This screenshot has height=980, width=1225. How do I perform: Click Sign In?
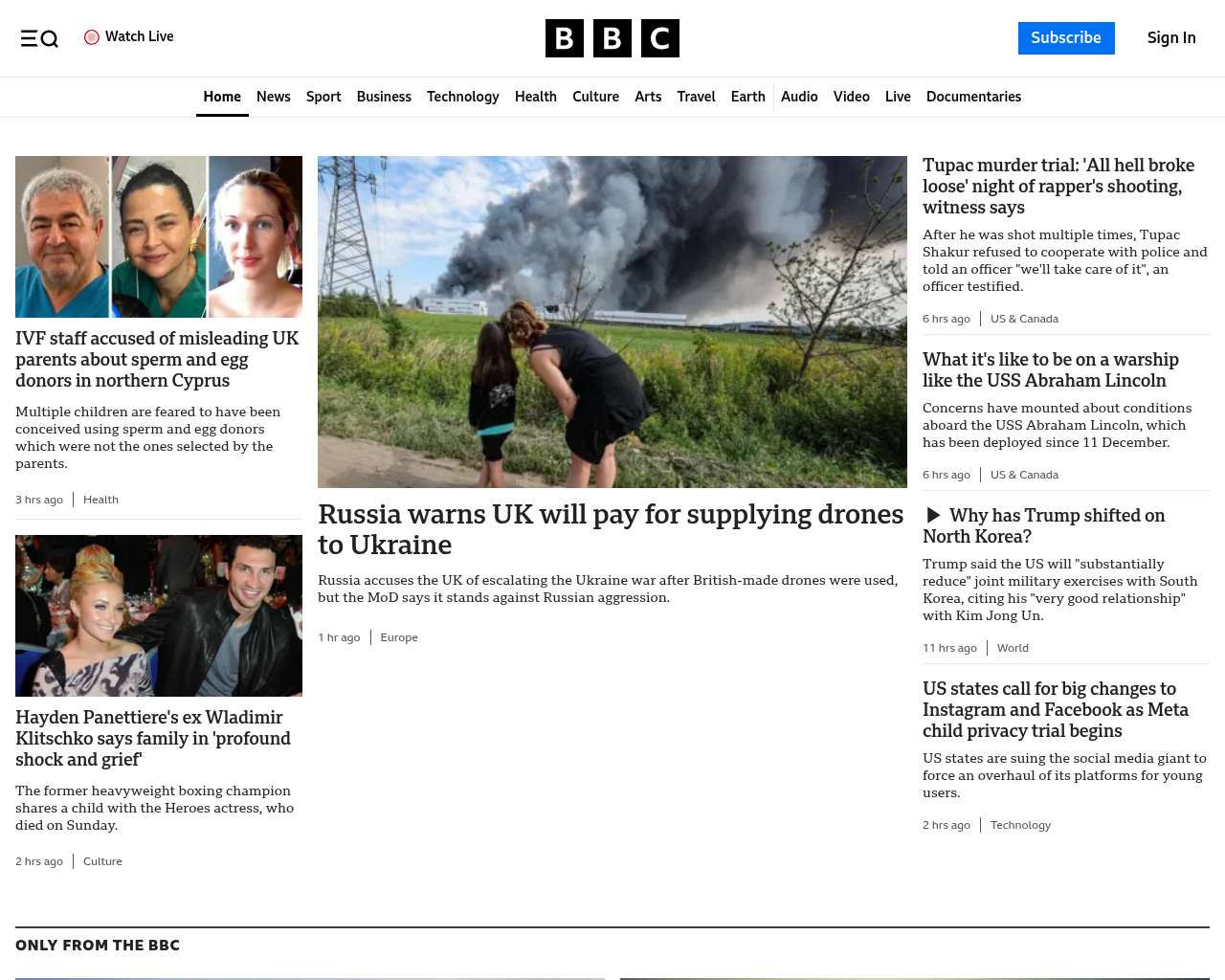(x=1171, y=38)
